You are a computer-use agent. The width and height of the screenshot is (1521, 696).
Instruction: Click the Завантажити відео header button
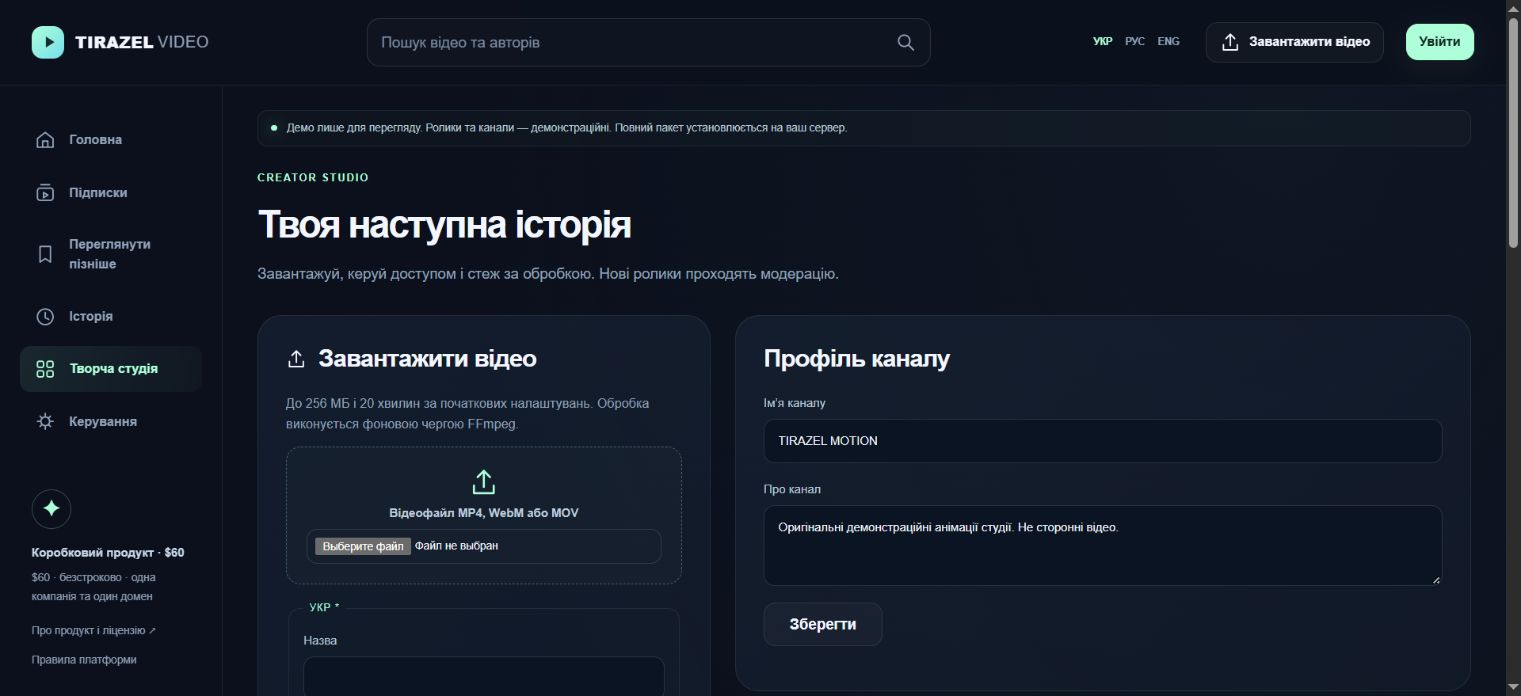click(1295, 42)
